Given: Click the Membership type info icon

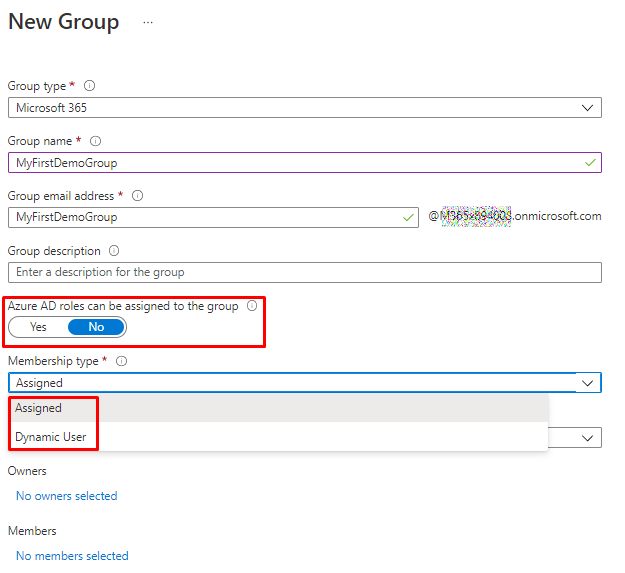Looking at the screenshot, I should pos(121,361).
